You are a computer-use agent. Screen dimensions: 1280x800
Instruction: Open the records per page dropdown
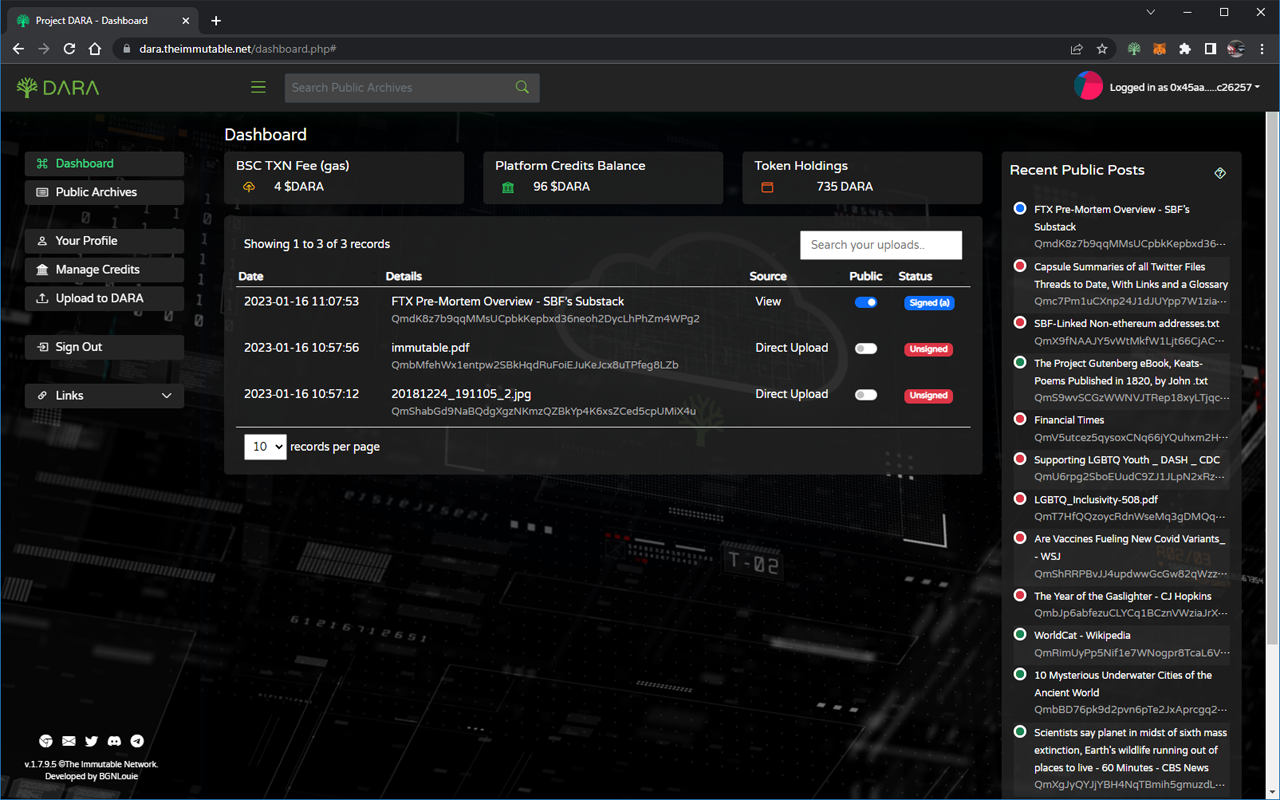click(x=265, y=447)
